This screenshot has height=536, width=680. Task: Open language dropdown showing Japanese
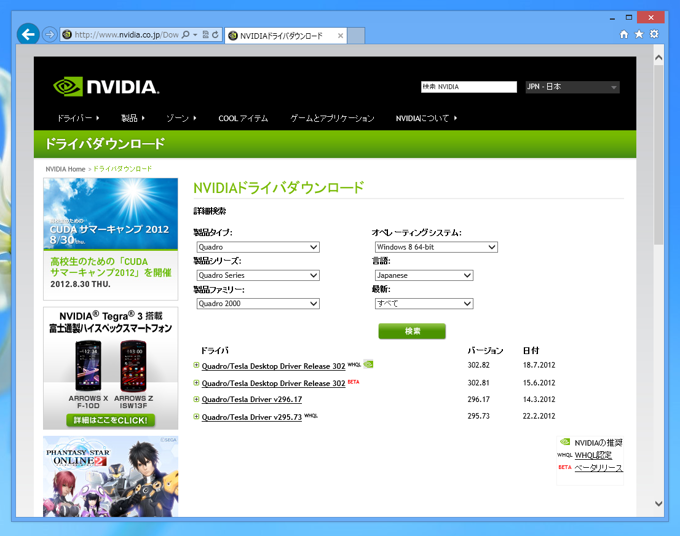click(424, 275)
